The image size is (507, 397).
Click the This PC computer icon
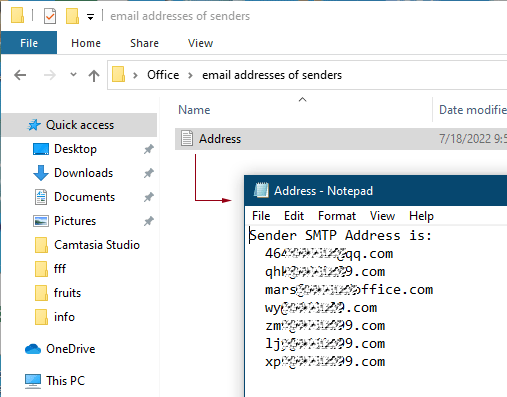[33, 381]
